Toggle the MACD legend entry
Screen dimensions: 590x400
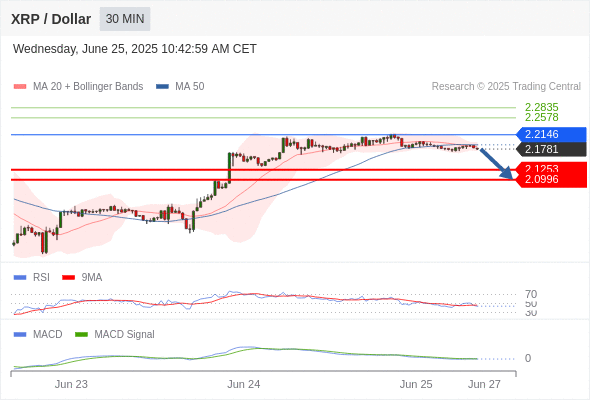(x=38, y=334)
